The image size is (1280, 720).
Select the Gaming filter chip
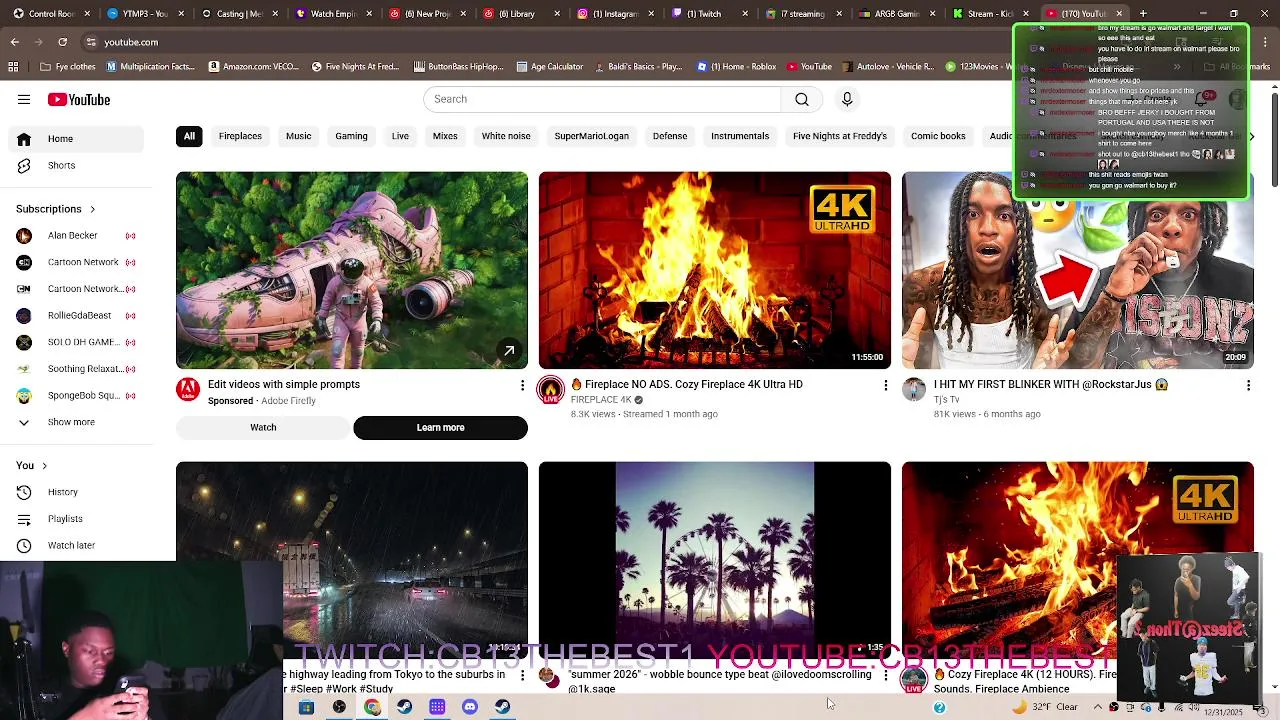pos(351,136)
